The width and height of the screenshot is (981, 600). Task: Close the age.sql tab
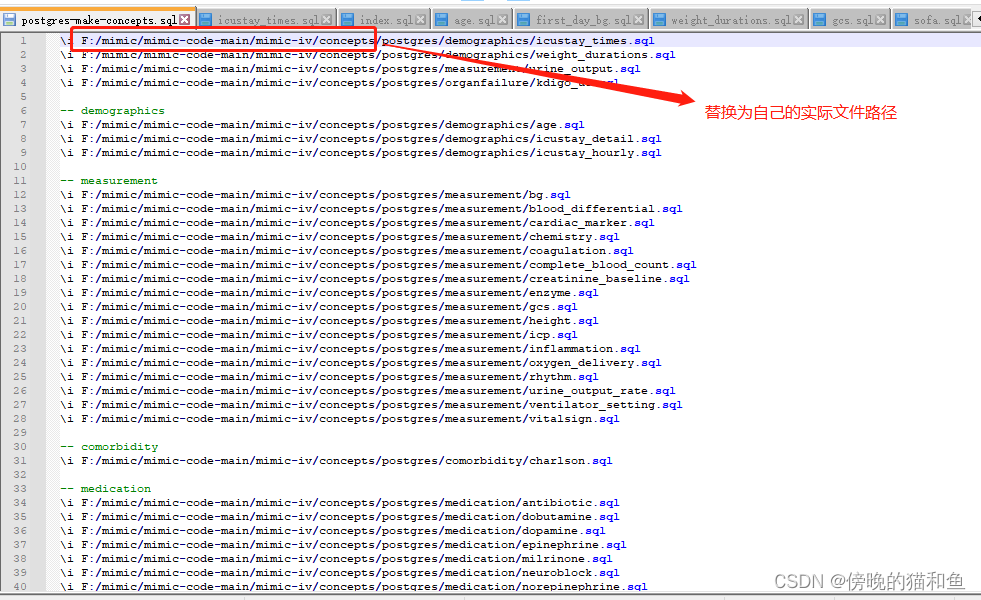(x=502, y=20)
